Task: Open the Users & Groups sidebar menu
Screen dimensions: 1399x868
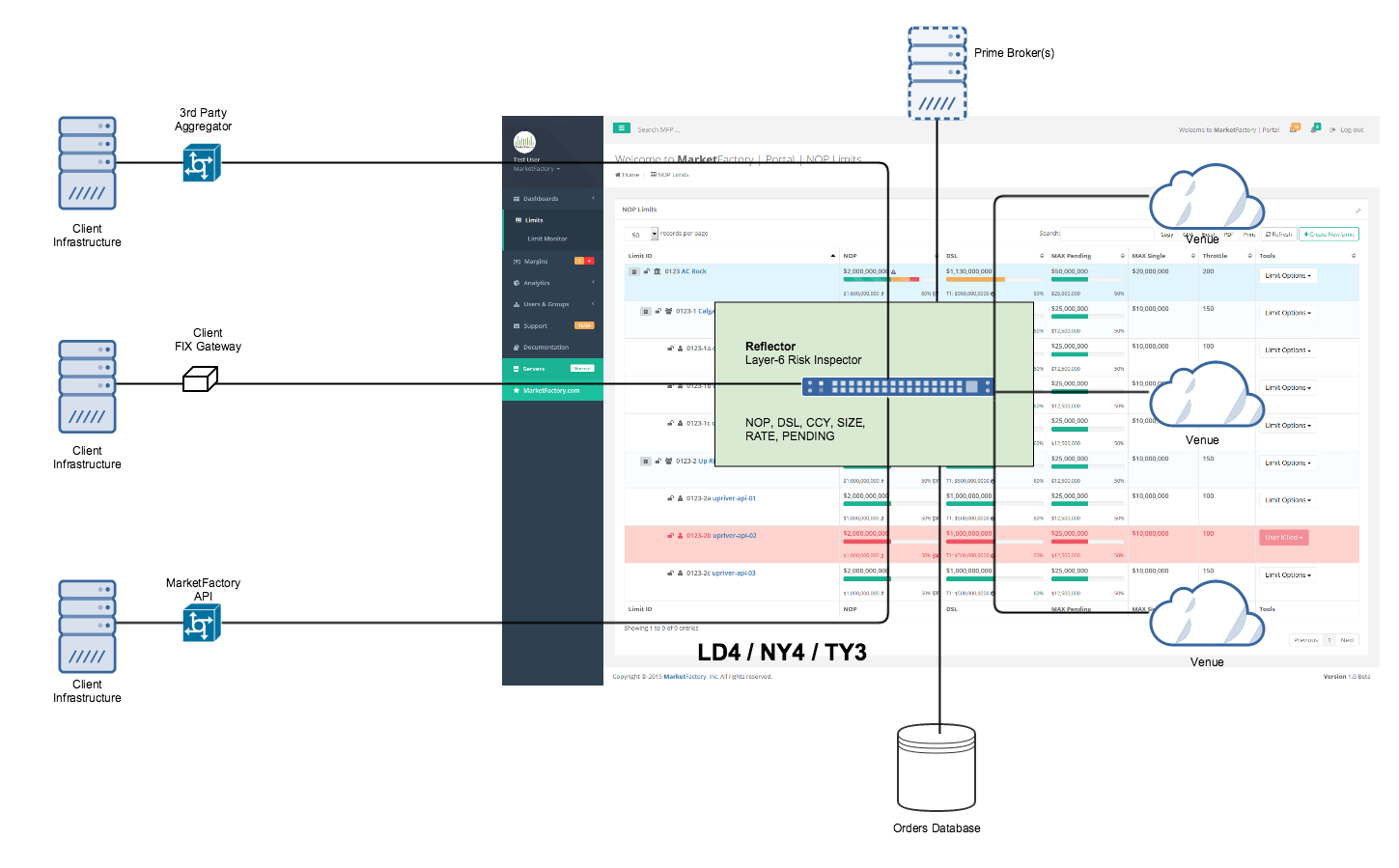Action: [x=552, y=304]
